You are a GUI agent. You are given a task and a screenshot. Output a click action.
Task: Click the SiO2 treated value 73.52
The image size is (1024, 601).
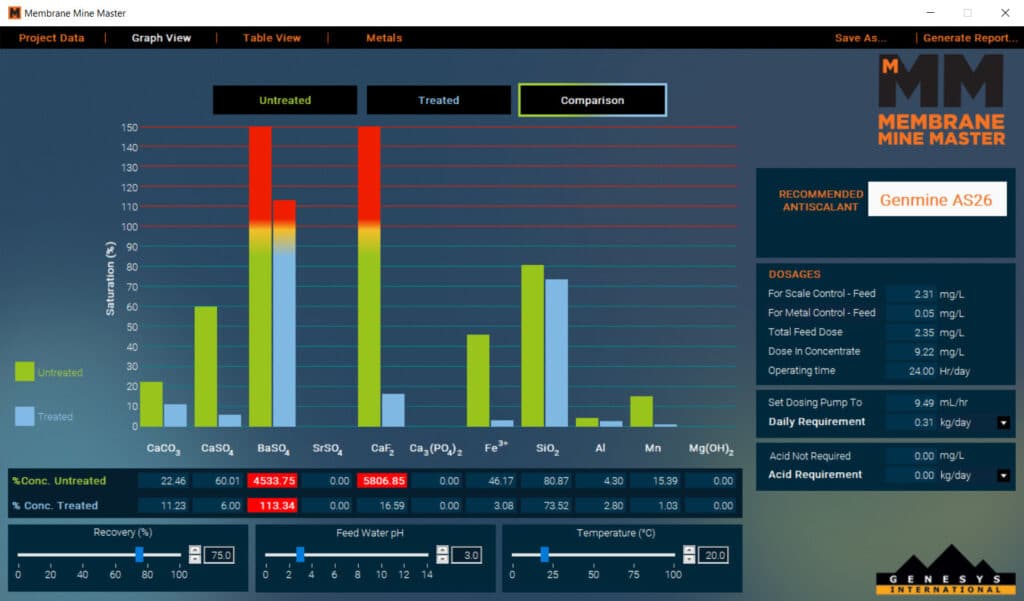click(x=546, y=506)
